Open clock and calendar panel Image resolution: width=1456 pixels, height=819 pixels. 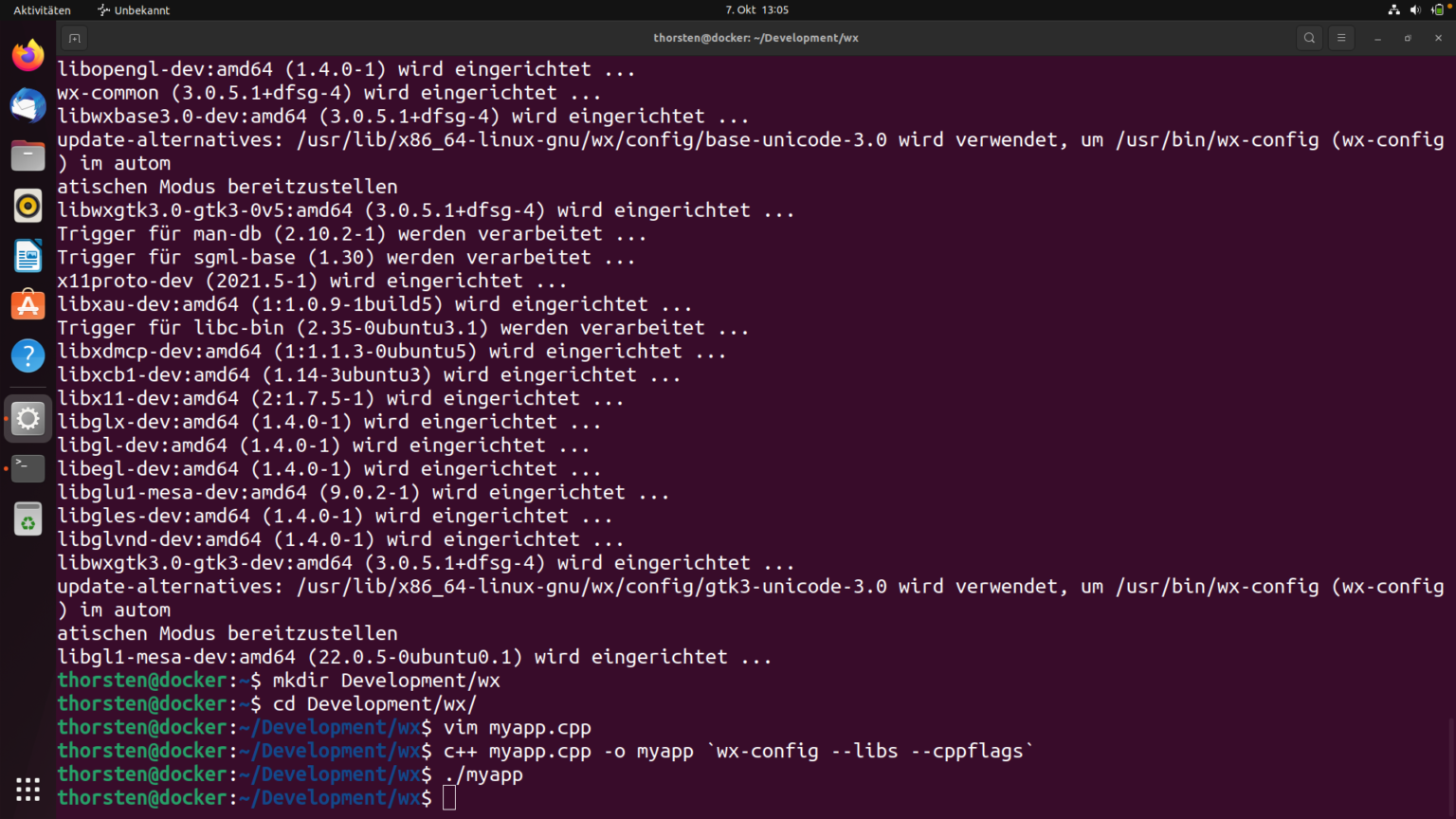(x=756, y=9)
